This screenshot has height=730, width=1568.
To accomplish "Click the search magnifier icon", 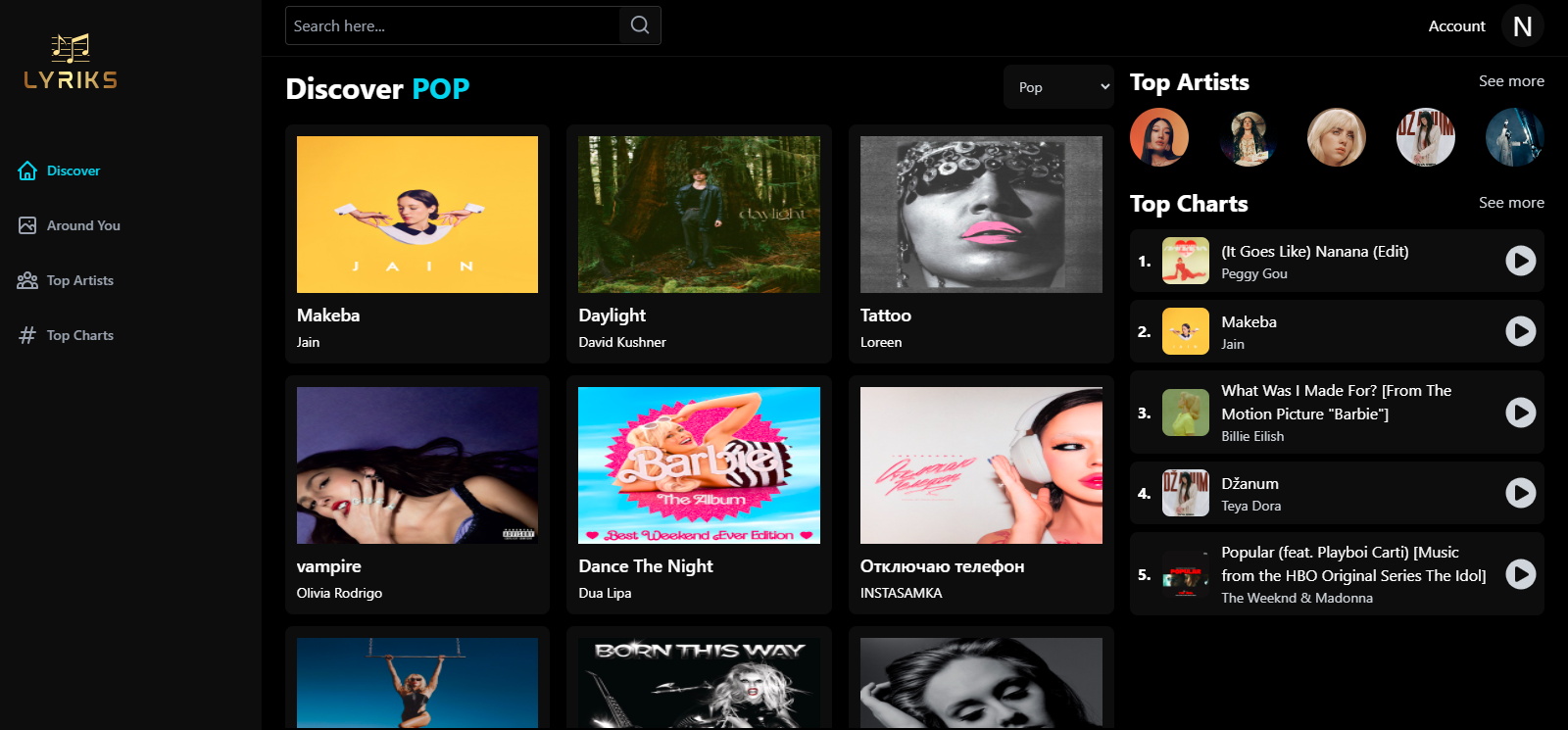I will (x=640, y=25).
